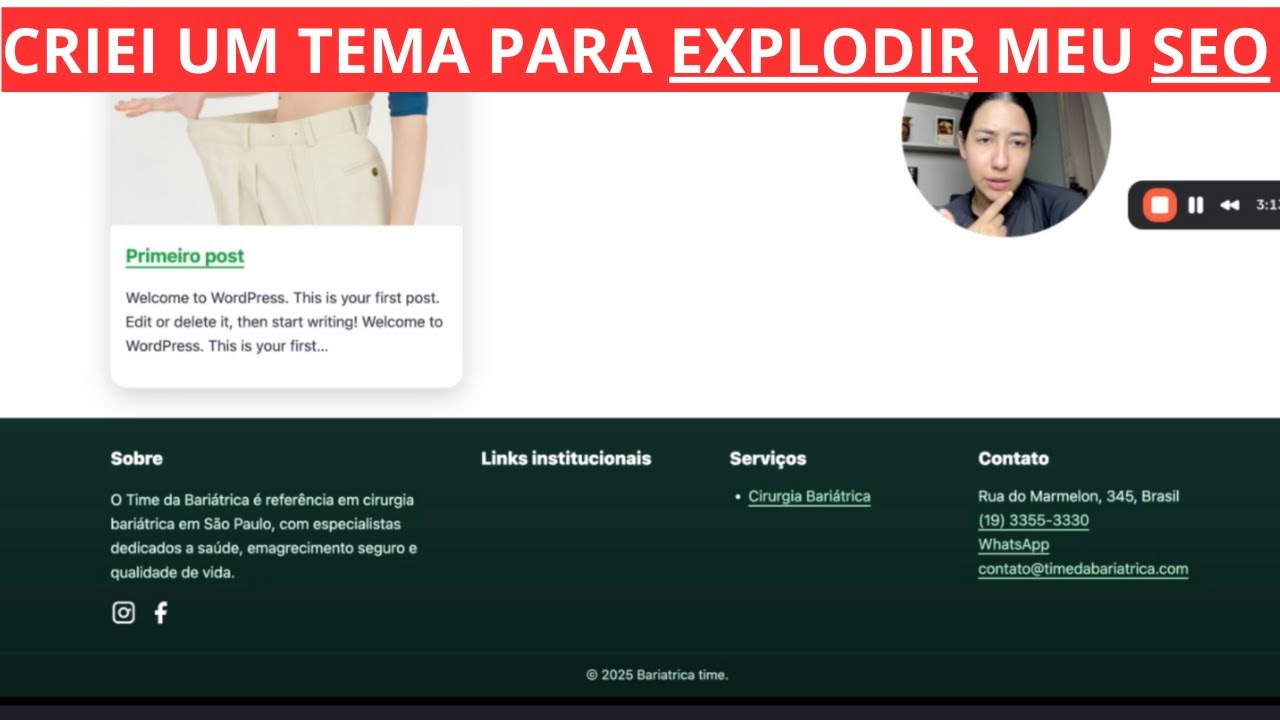Viewport: 1280px width, 720px height.
Task: Click the Rua do Marmelon address text
Action: click(x=1078, y=496)
